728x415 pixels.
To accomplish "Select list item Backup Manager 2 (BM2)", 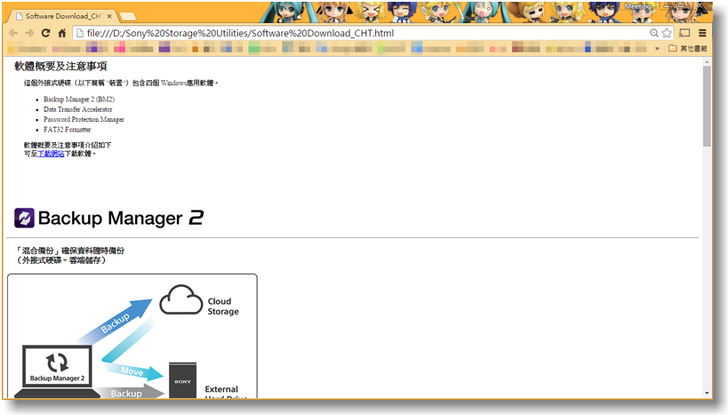I will point(79,99).
